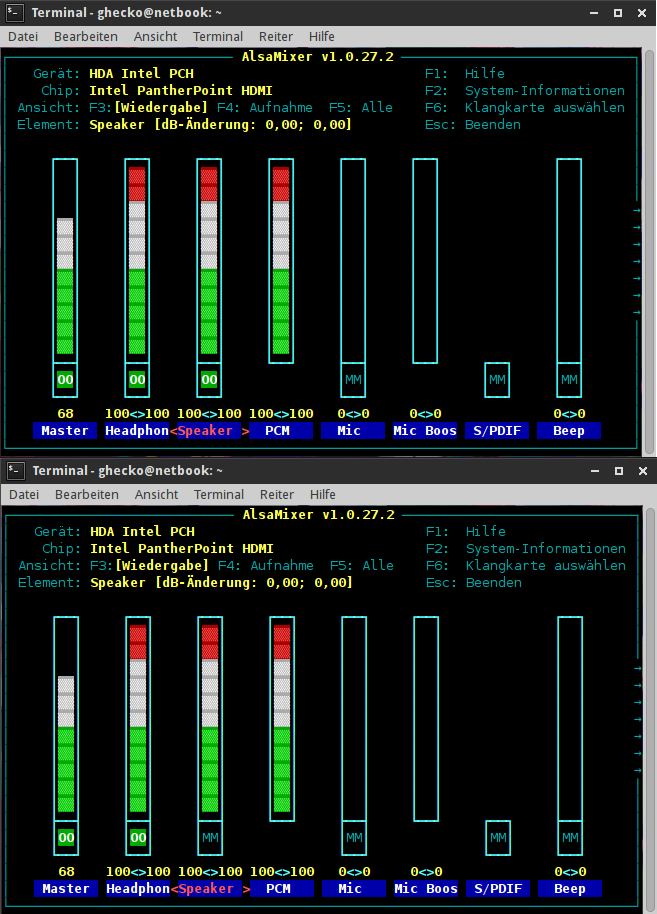The height and width of the screenshot is (914, 657).
Task: Click PCM volume bar in bottom window
Action: pos(282,719)
